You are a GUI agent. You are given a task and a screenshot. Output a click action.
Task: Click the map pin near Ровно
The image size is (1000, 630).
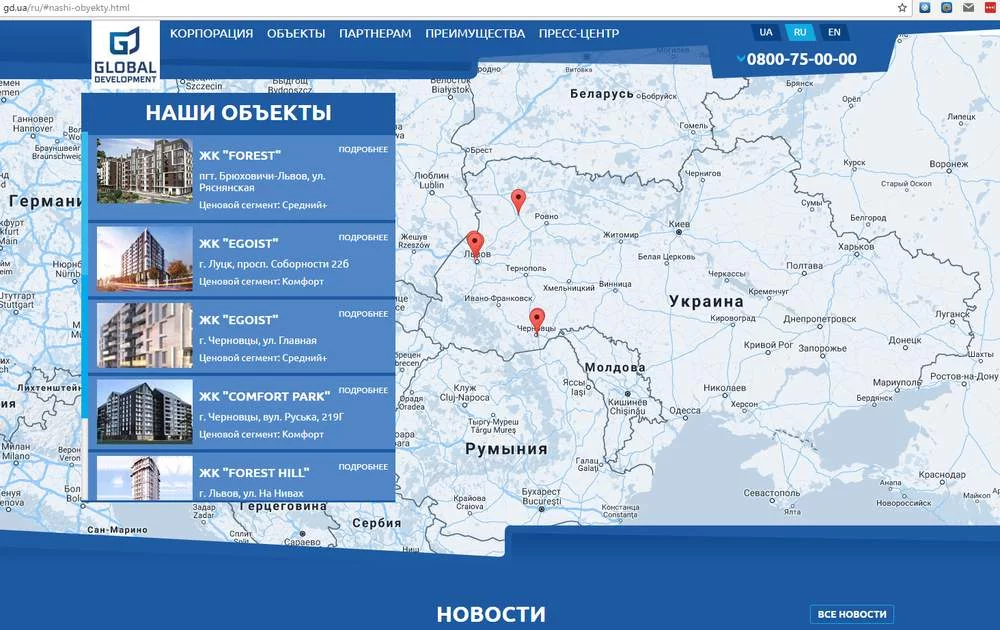pos(518,201)
